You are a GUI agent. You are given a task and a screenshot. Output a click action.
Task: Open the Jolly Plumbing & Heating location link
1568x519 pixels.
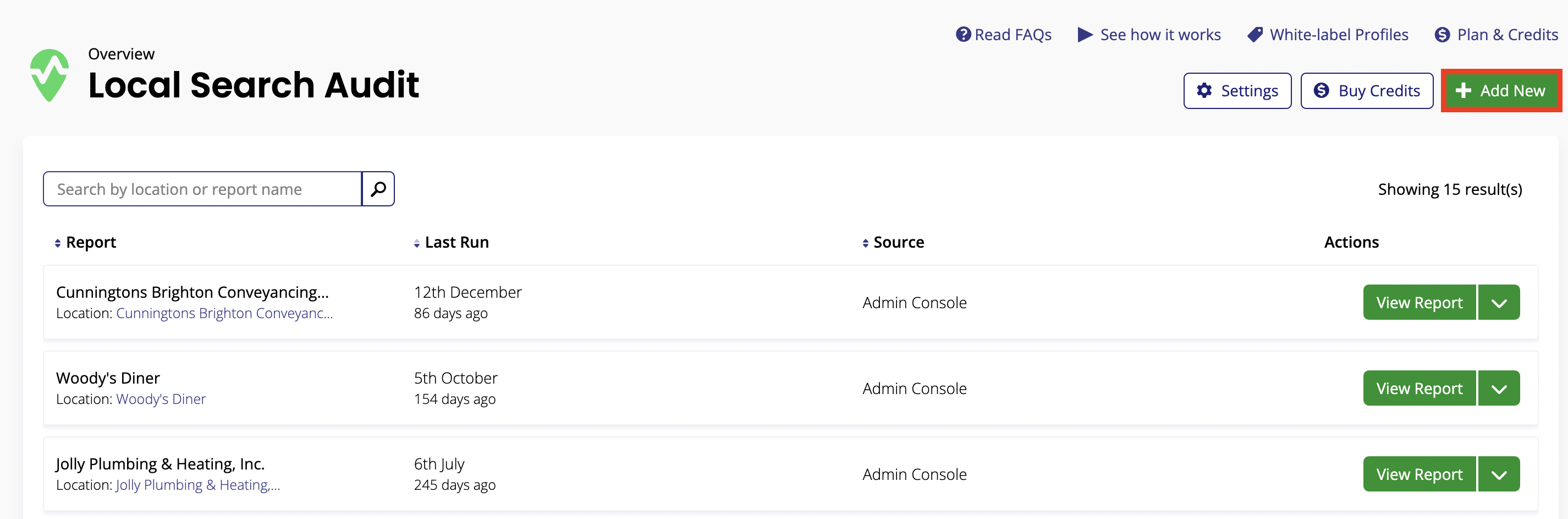197,485
